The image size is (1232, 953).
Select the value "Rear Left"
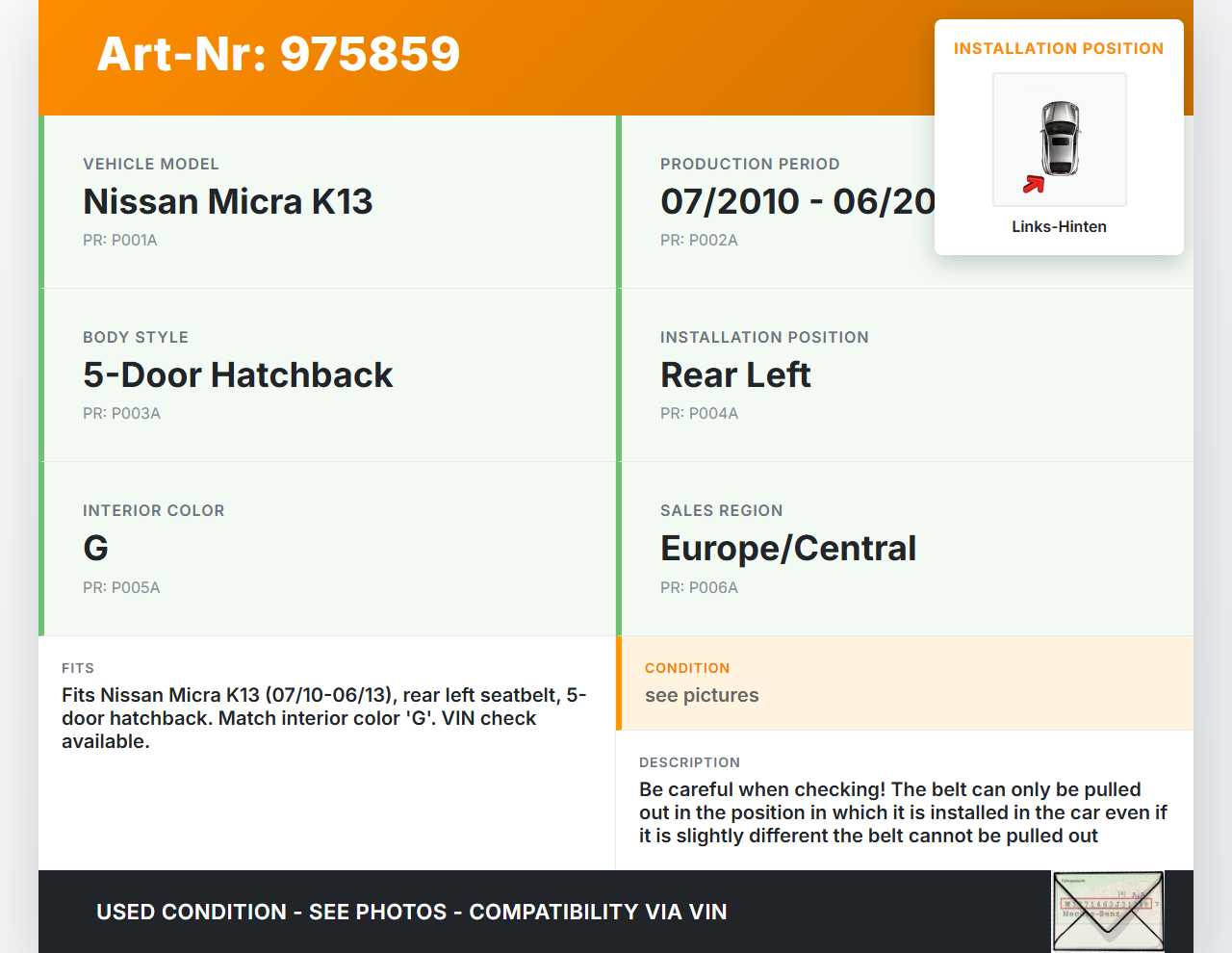(735, 374)
